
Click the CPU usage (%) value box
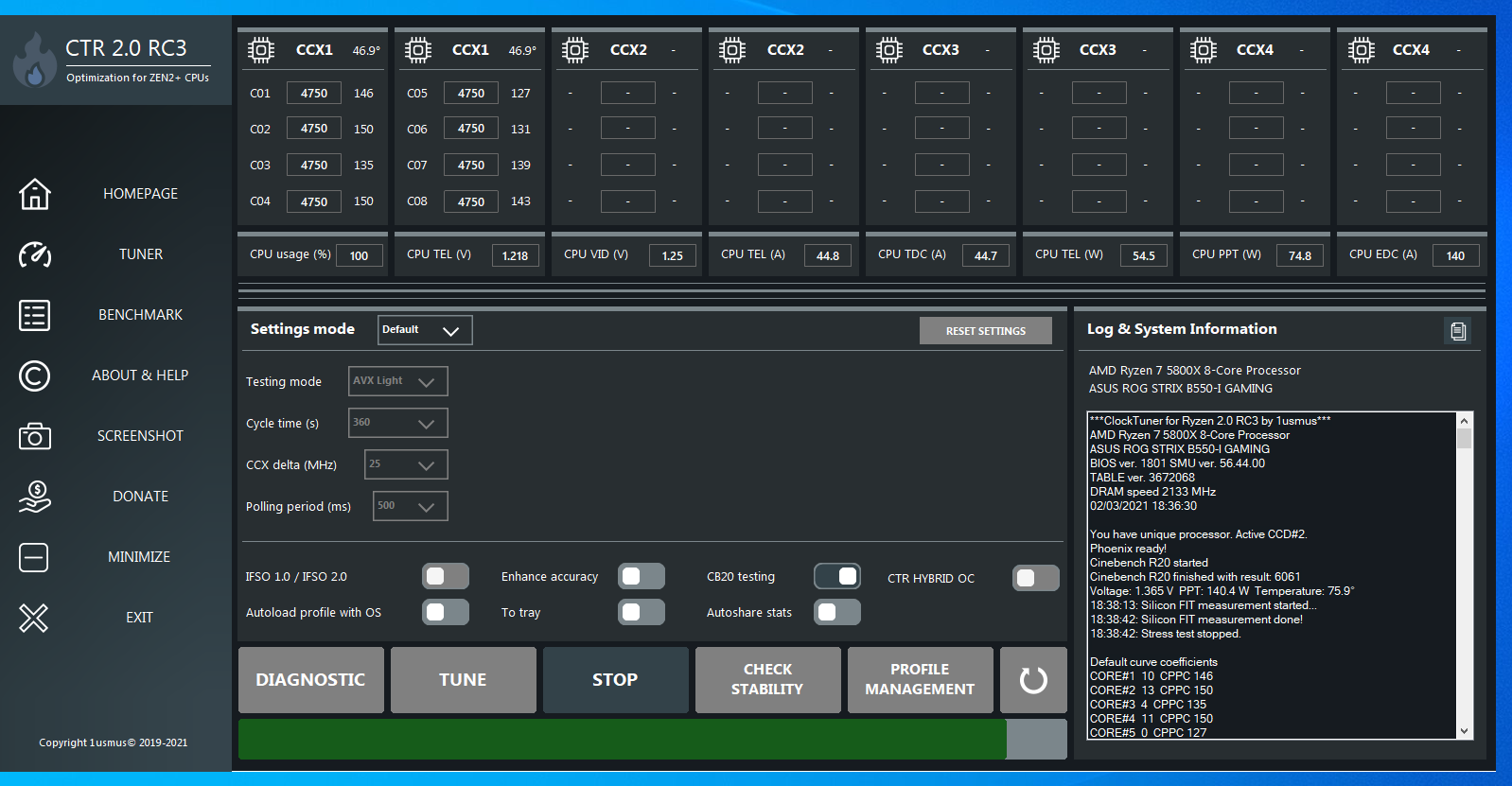[x=359, y=255]
